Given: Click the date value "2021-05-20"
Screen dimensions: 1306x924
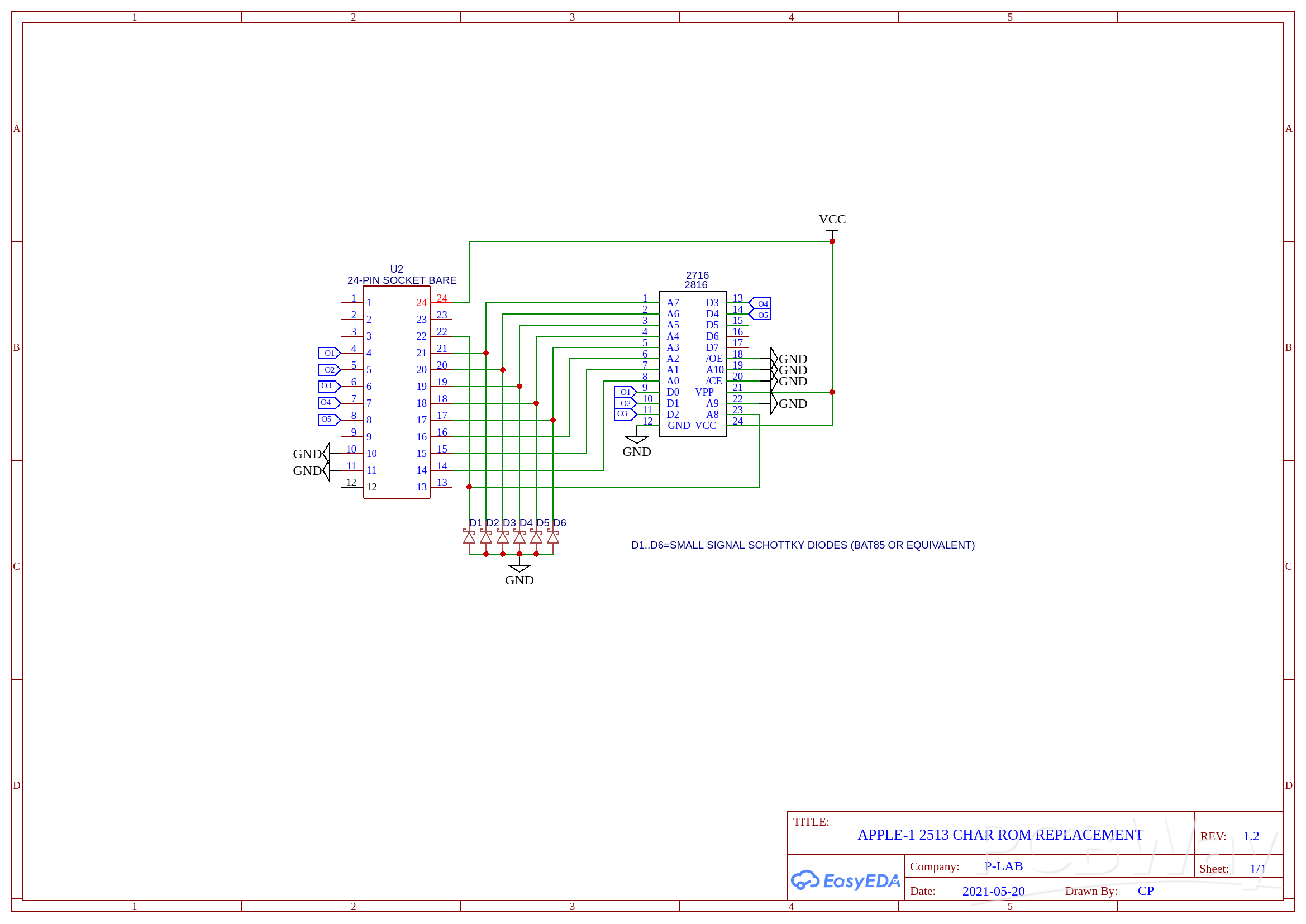Looking at the screenshot, I should [993, 891].
